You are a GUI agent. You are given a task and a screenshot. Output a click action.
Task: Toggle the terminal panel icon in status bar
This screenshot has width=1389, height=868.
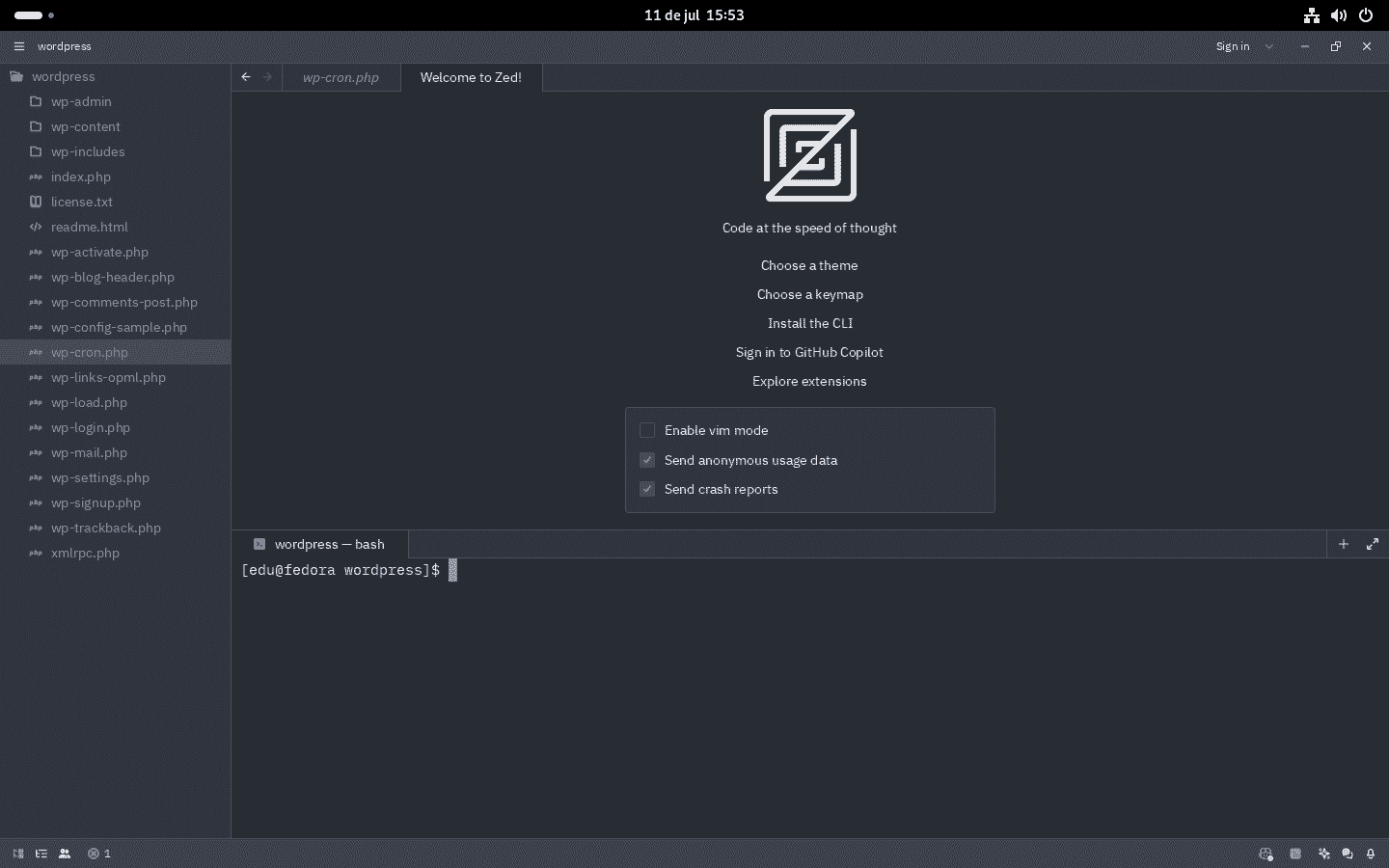1295,854
